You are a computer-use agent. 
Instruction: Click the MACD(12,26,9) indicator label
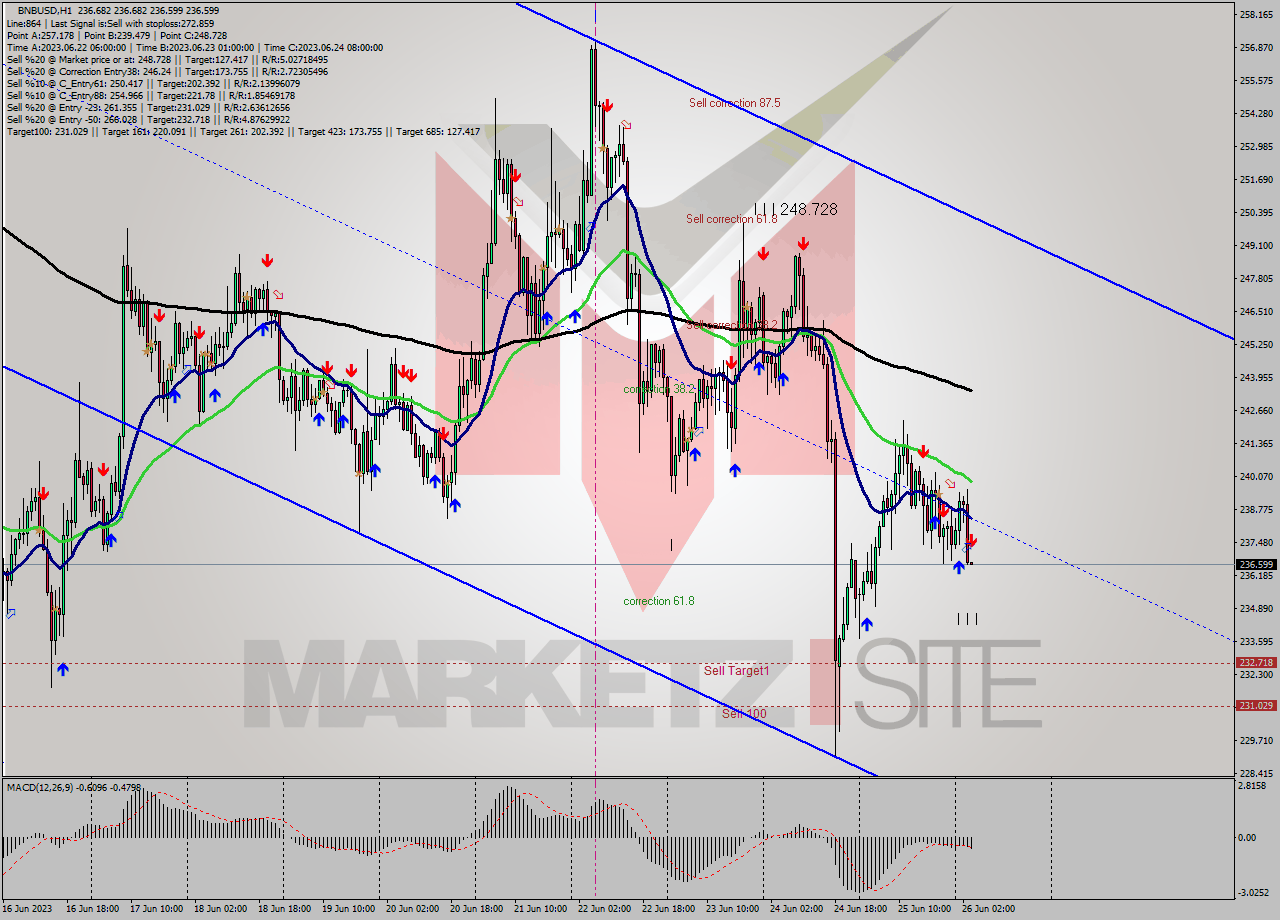[x=74, y=788]
